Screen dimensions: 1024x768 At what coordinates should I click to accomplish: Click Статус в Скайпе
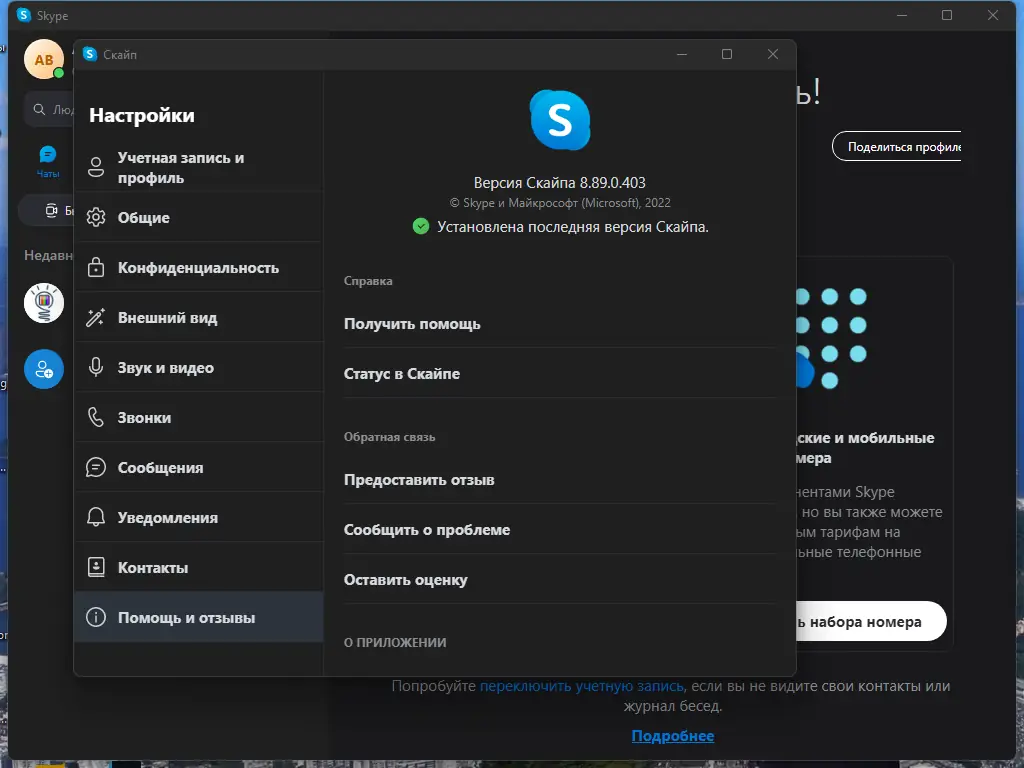coord(402,373)
